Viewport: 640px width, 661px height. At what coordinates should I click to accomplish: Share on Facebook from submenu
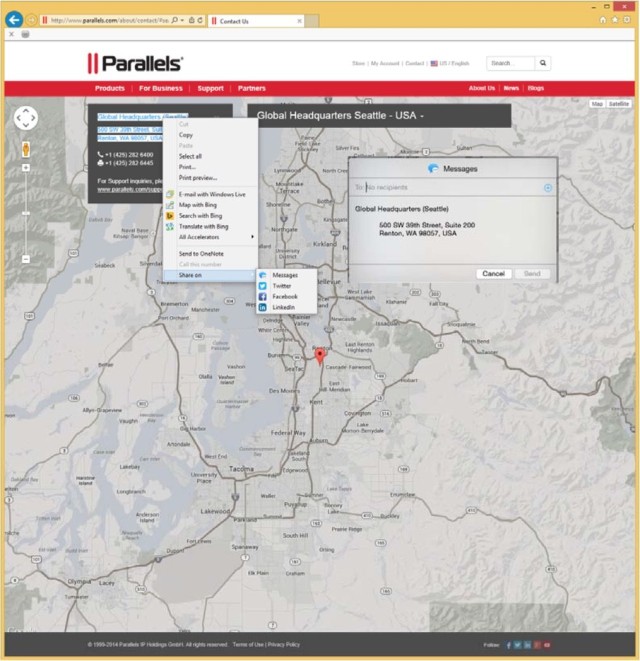click(284, 296)
